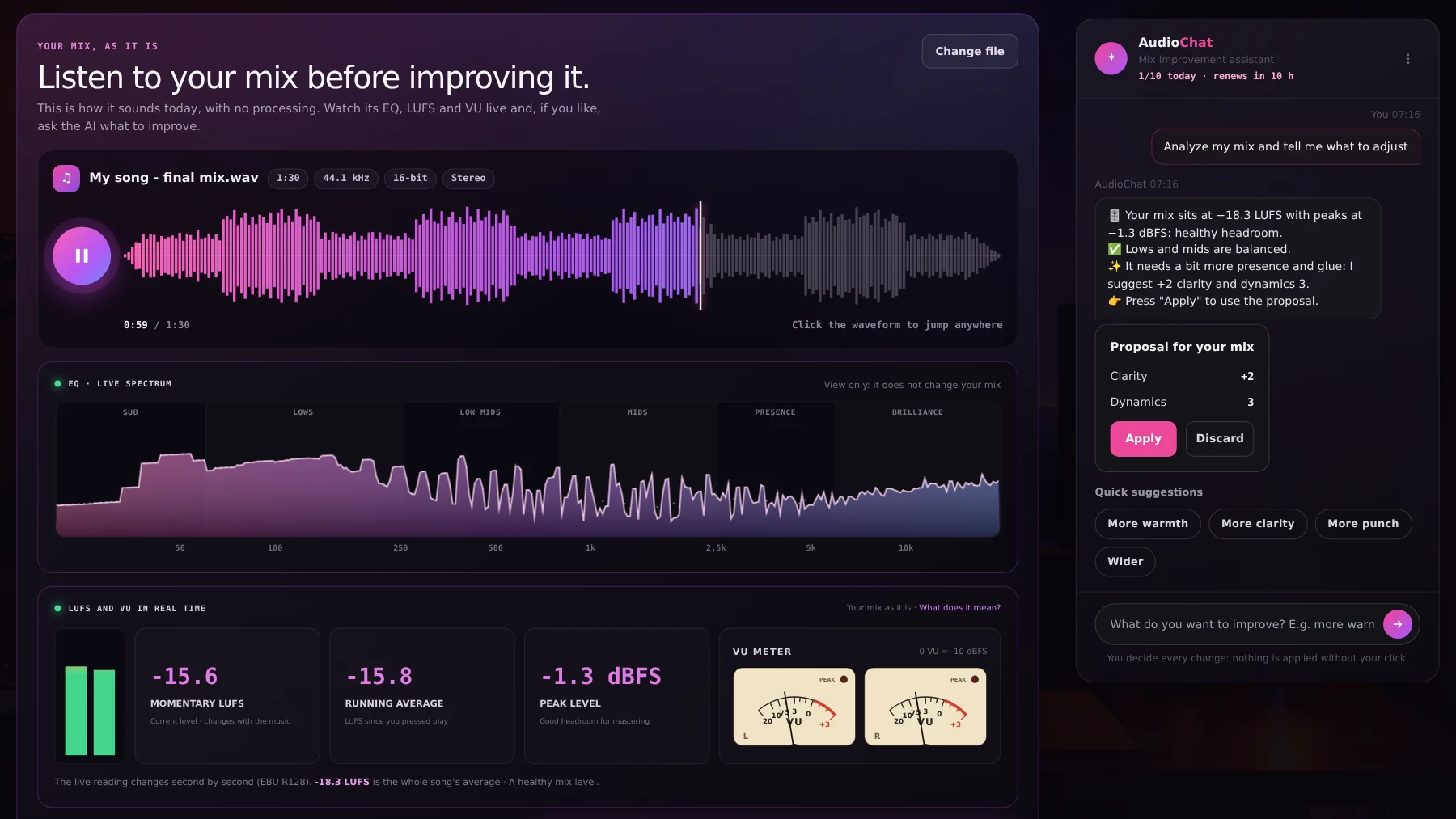Click the -1.3 dBFS peak level value
Image resolution: width=1456 pixels, height=819 pixels.
(x=601, y=677)
